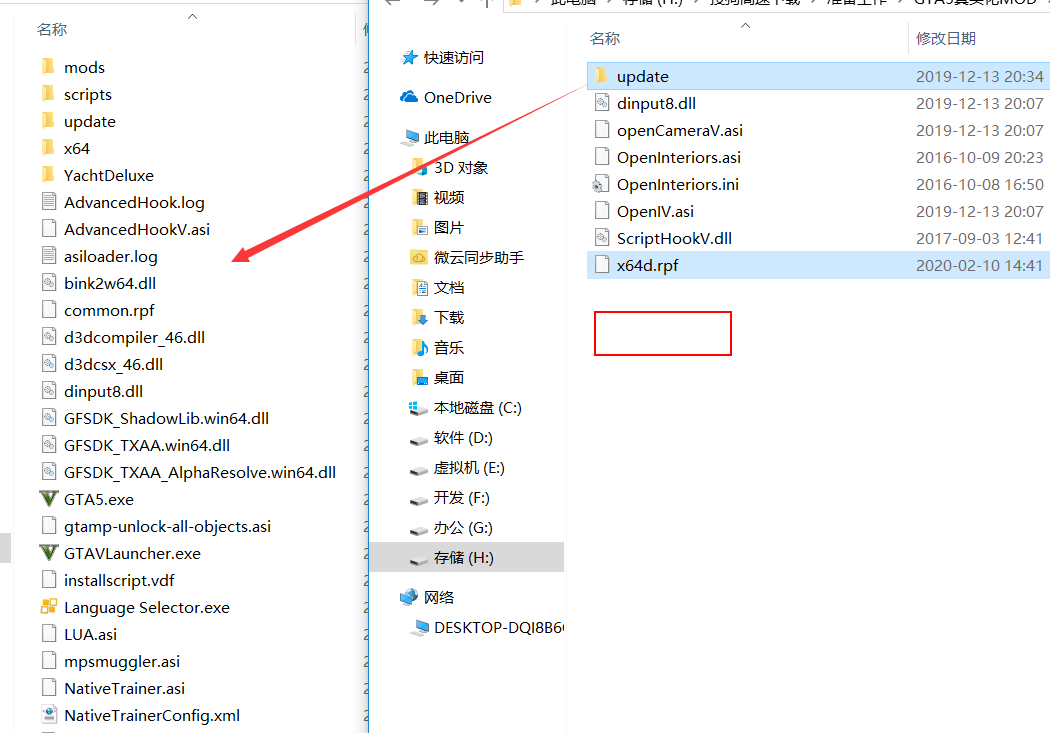The image size is (1050, 733).
Task: Click the 2017-09-03 12:41 date cell
Action: [979, 238]
